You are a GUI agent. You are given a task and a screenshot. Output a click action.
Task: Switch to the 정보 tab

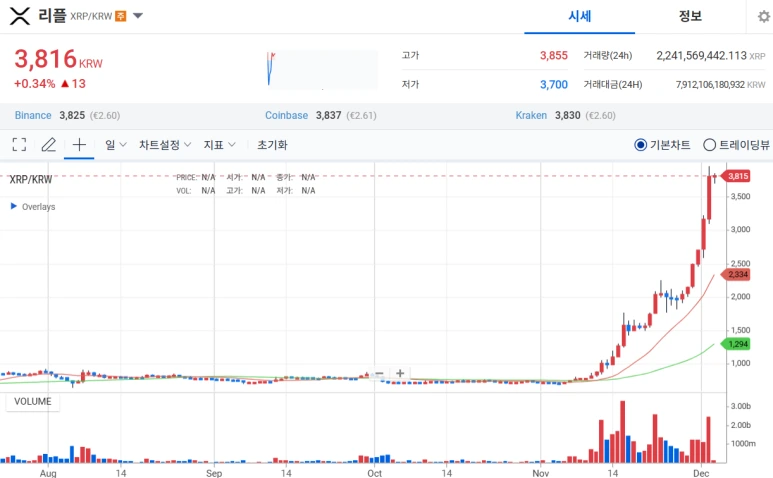690,16
